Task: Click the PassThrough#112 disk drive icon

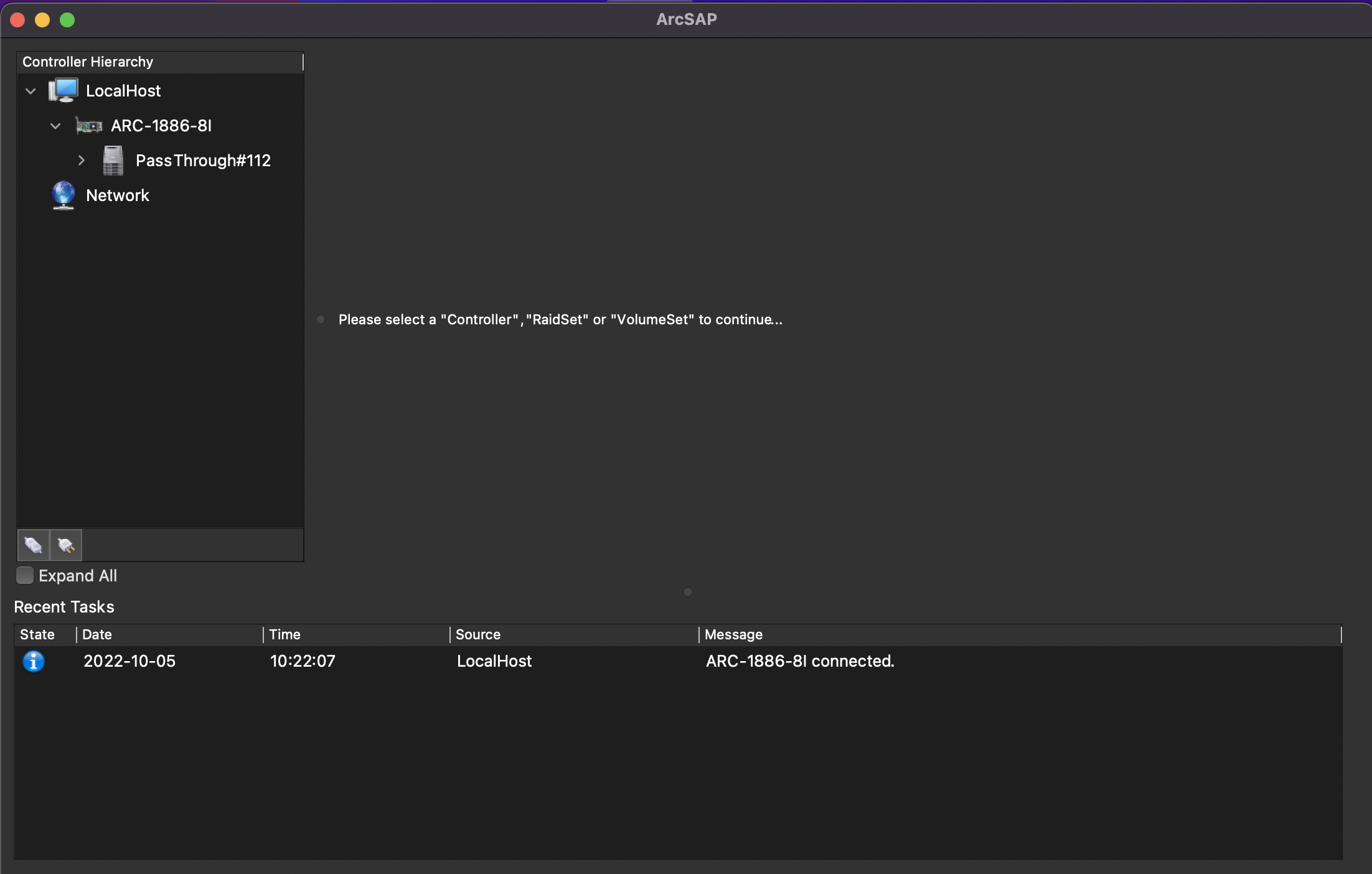Action: [x=113, y=161]
